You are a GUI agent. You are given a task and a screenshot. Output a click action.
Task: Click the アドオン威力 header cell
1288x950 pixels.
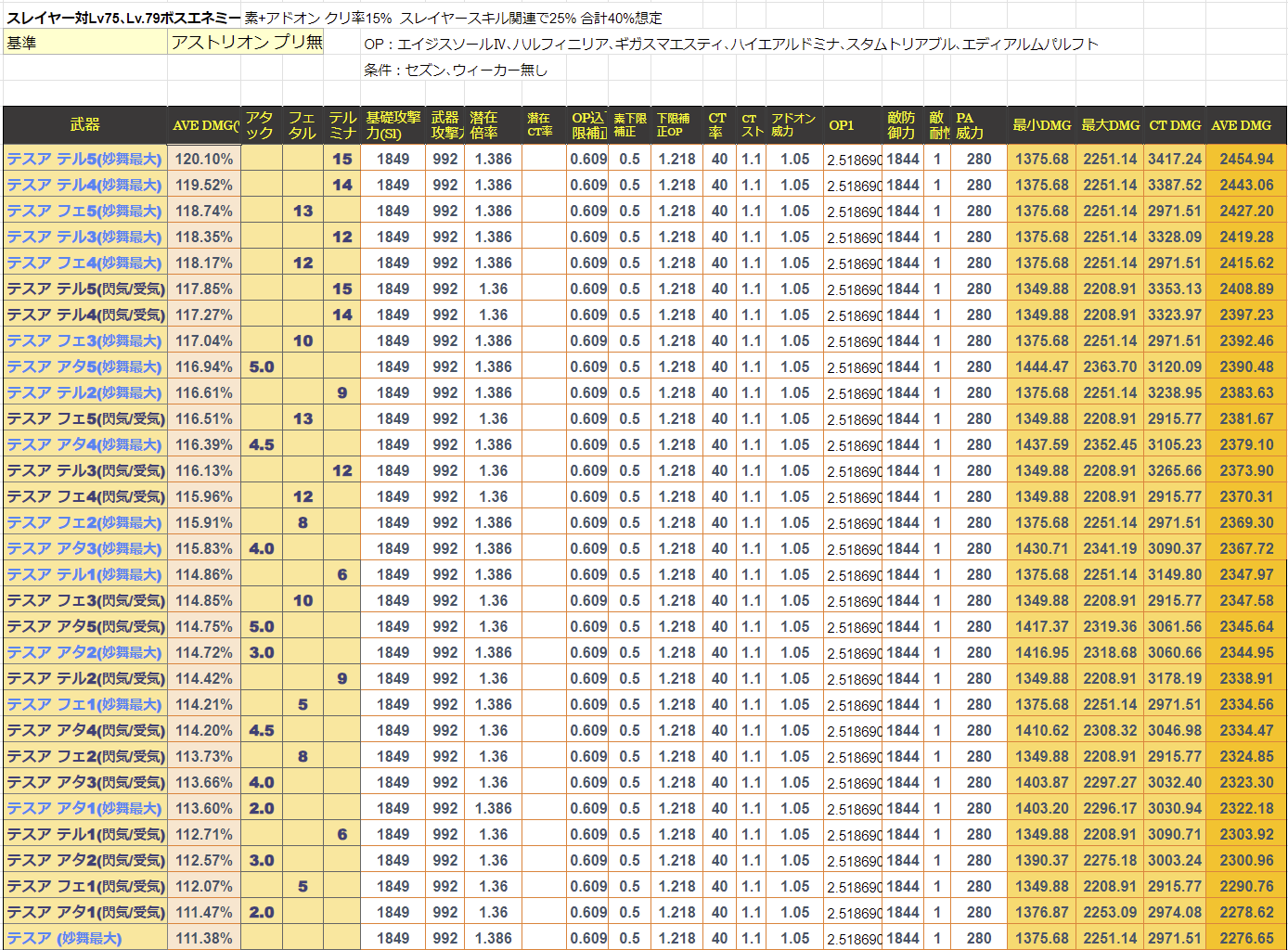click(795, 125)
